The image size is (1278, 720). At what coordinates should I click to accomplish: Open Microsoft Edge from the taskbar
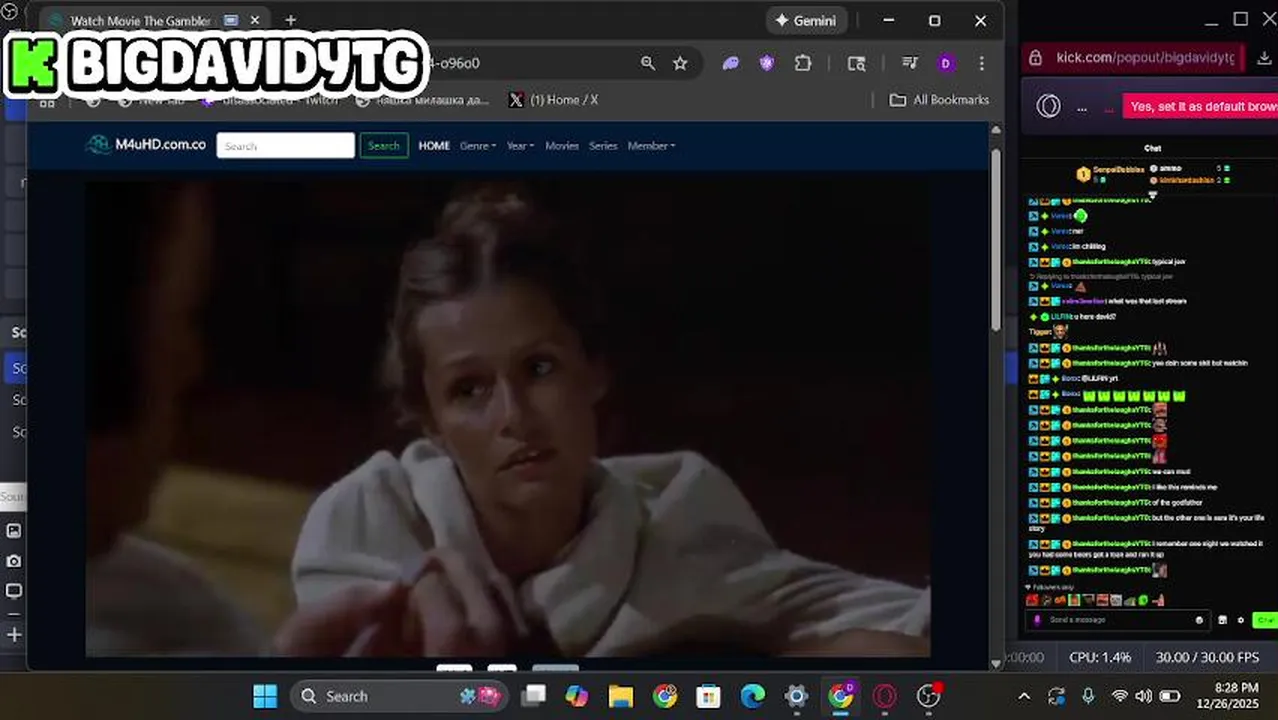pyautogui.click(x=752, y=696)
